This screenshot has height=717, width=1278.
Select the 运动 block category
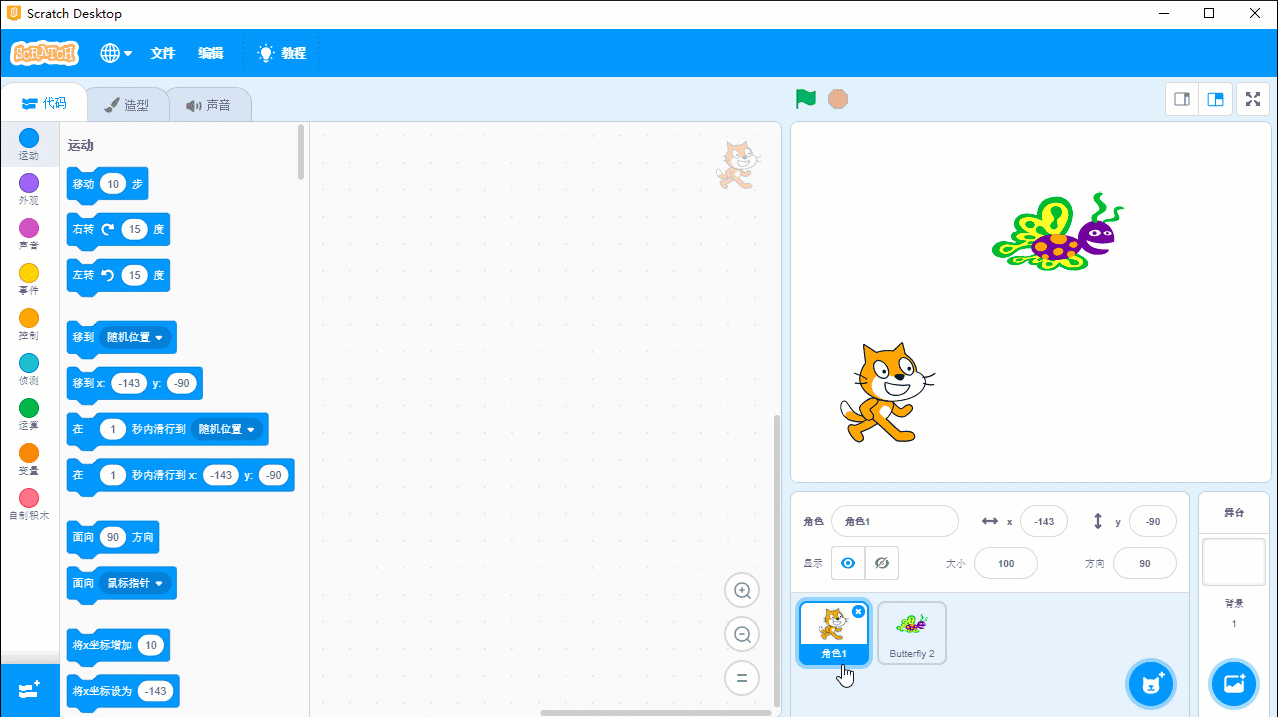[x=29, y=144]
